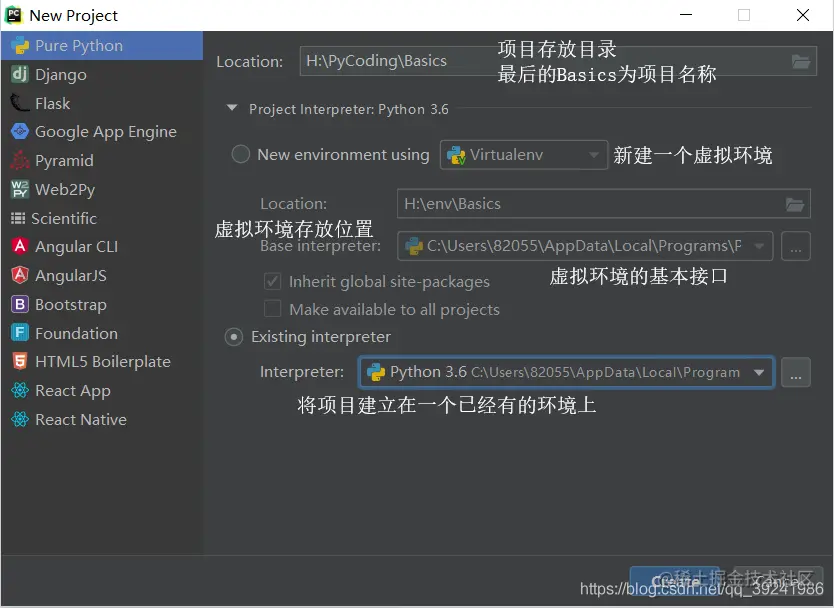Choose the Flask project type
834x608 pixels.
click(x=60, y=103)
